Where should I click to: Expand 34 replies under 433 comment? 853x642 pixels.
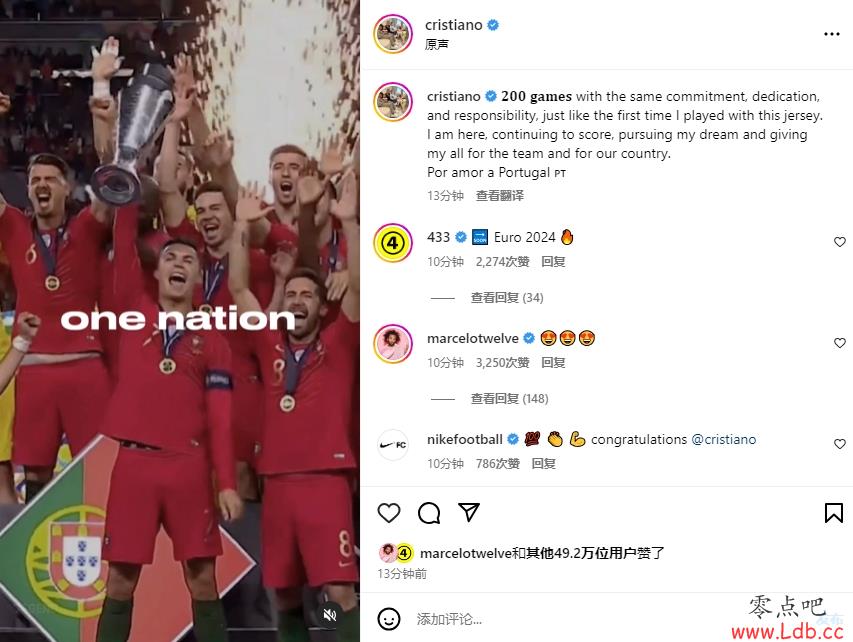pyautogui.click(x=506, y=298)
